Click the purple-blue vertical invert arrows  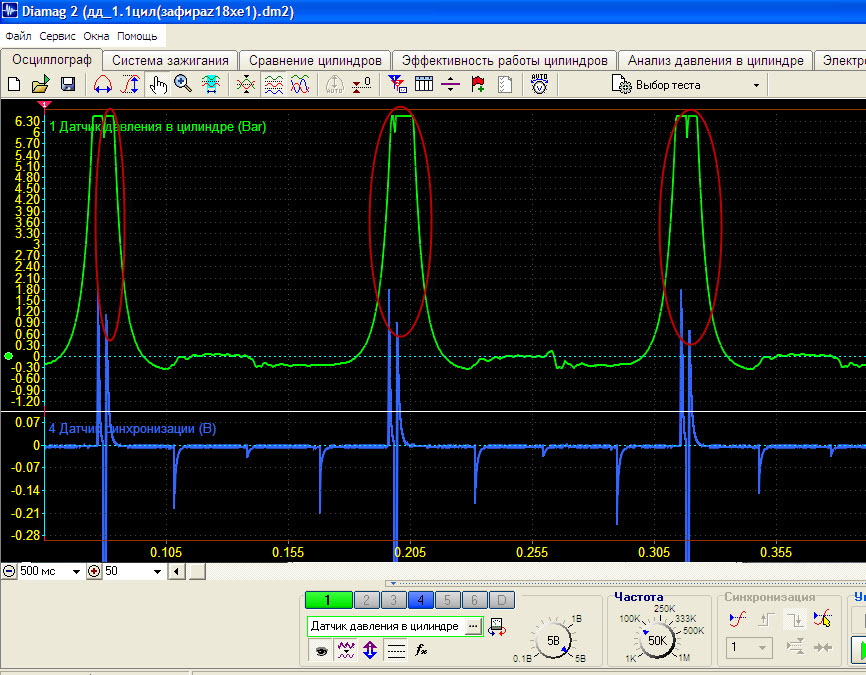click(x=370, y=651)
